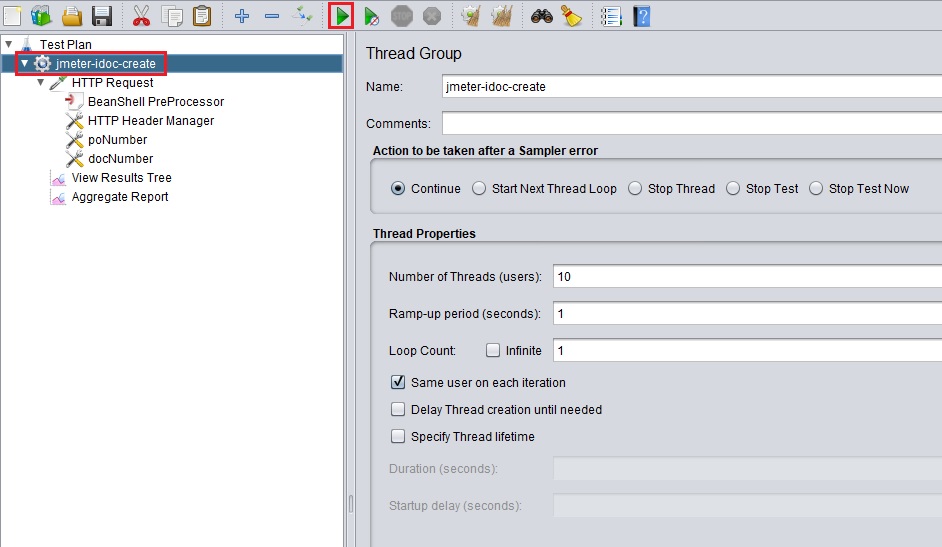Screen dimensions: 942x547
Task: Select HTTP Header Manager node
Action: click(x=151, y=121)
